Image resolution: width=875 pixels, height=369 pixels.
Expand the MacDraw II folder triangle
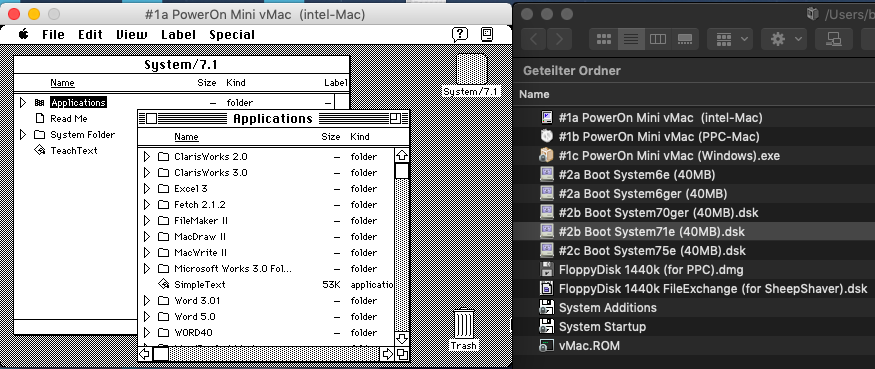click(x=147, y=237)
